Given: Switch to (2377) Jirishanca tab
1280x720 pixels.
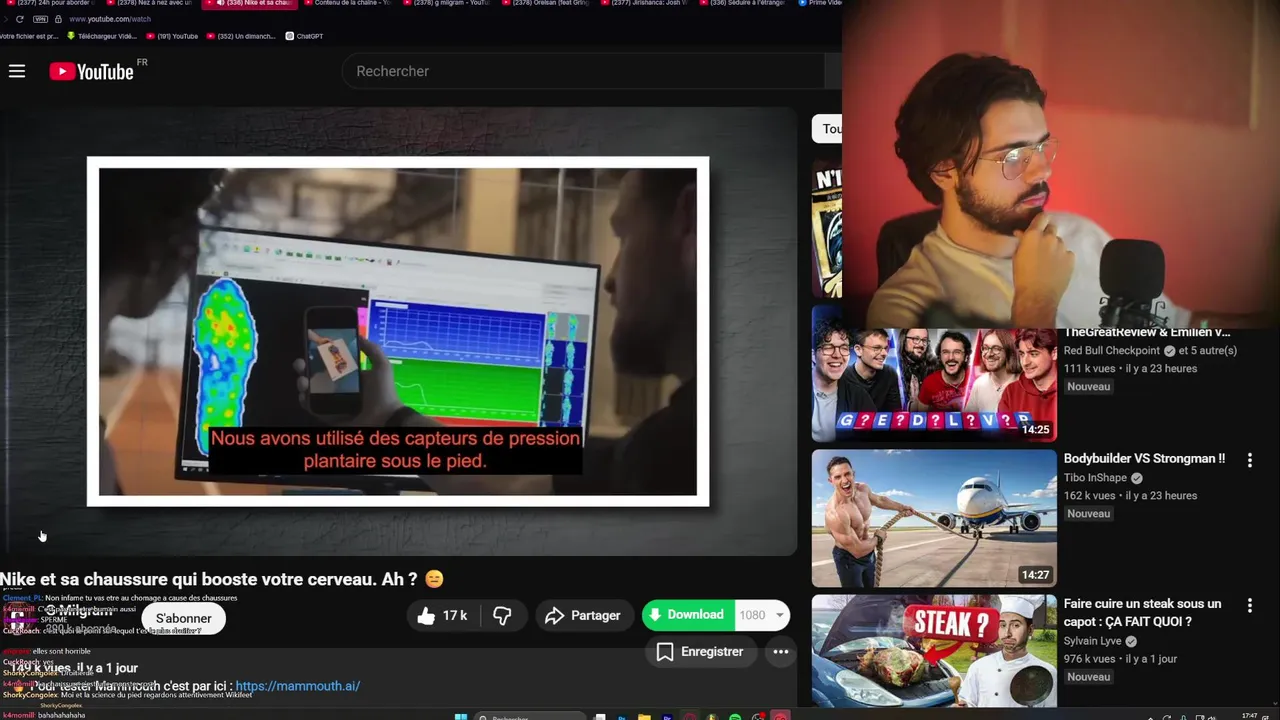Looking at the screenshot, I should click(645, 4).
